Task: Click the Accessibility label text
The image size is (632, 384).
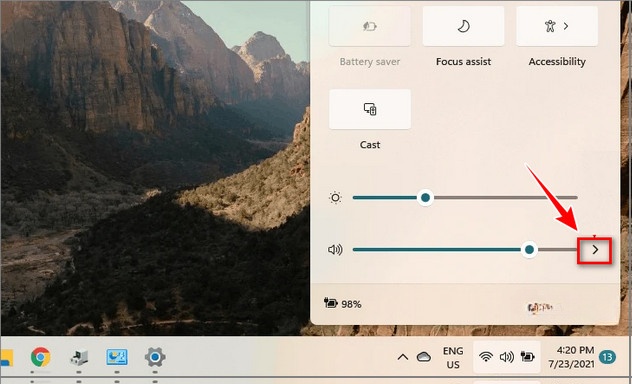Action: pos(557,62)
